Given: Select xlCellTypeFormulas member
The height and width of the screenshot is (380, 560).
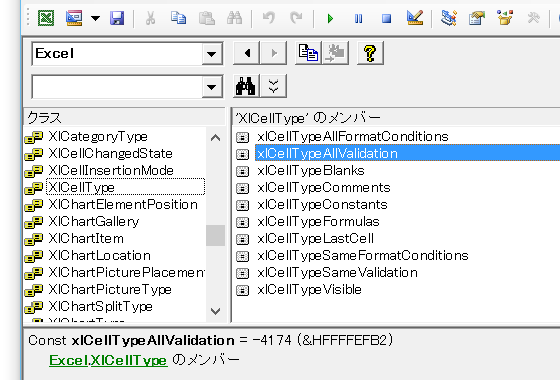Looking at the screenshot, I should click(x=318, y=222).
